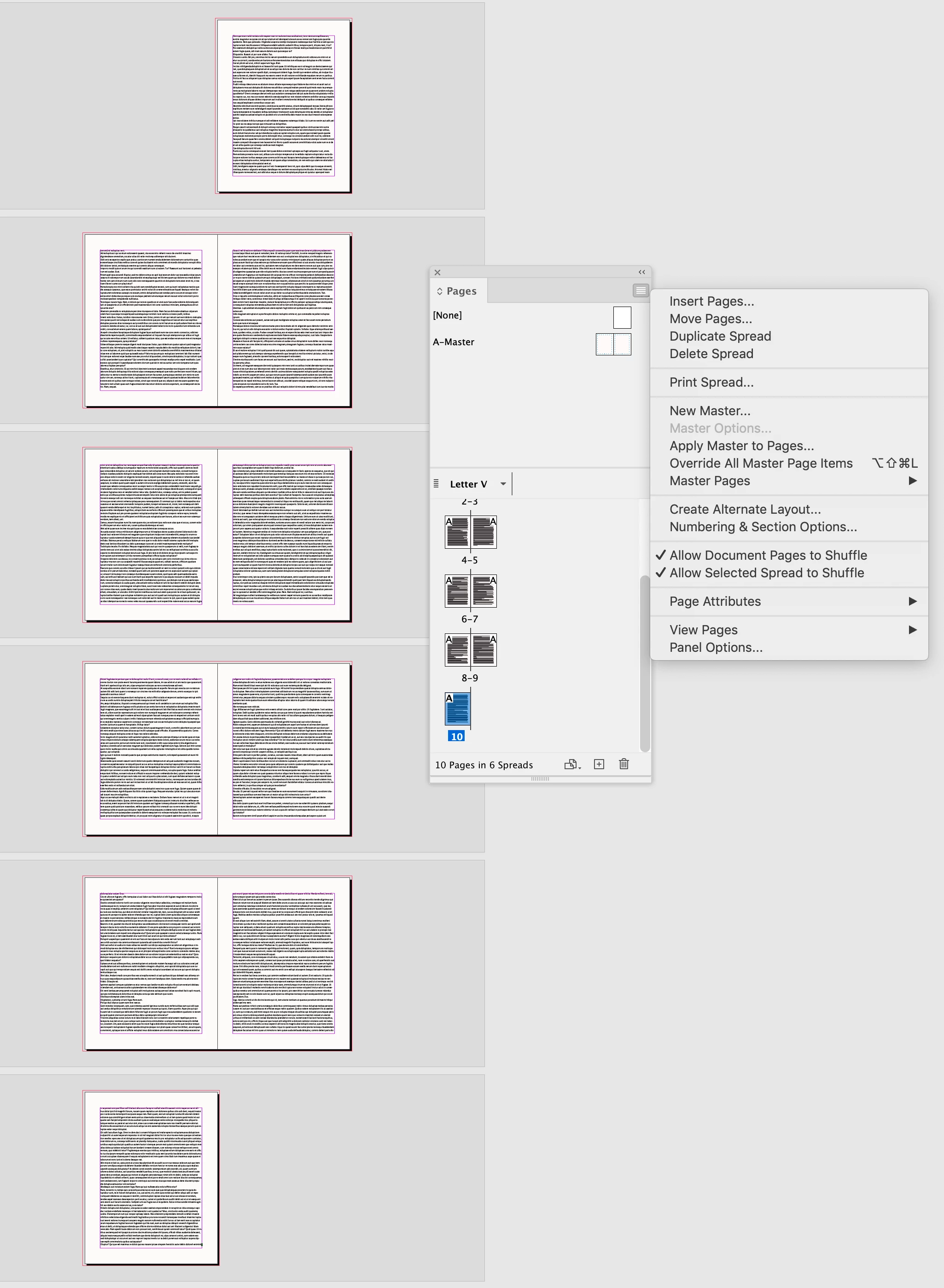This screenshot has height=1288, width=944.
Task: Click the Pages panel menu icon
Action: pos(641,291)
